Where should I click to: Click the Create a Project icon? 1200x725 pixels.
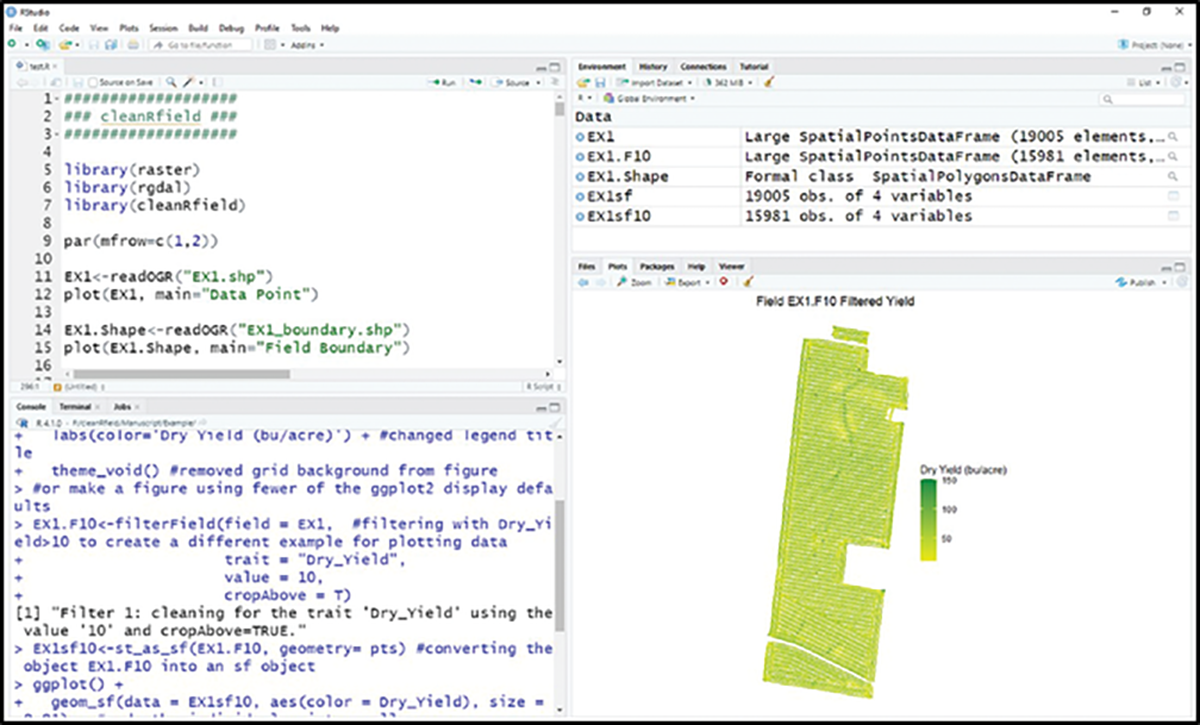pos(42,45)
